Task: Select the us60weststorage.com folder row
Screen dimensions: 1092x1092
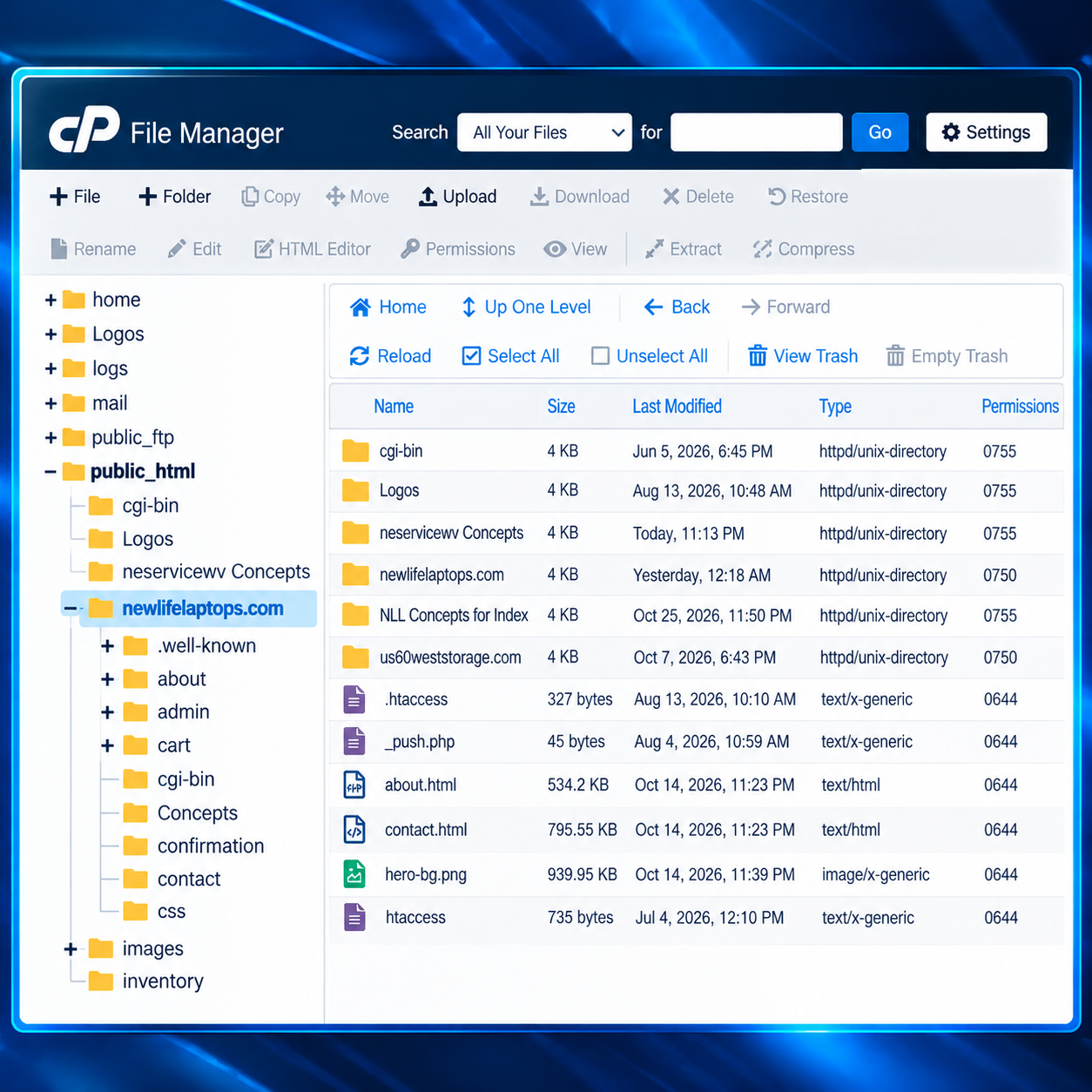Action: click(696, 657)
